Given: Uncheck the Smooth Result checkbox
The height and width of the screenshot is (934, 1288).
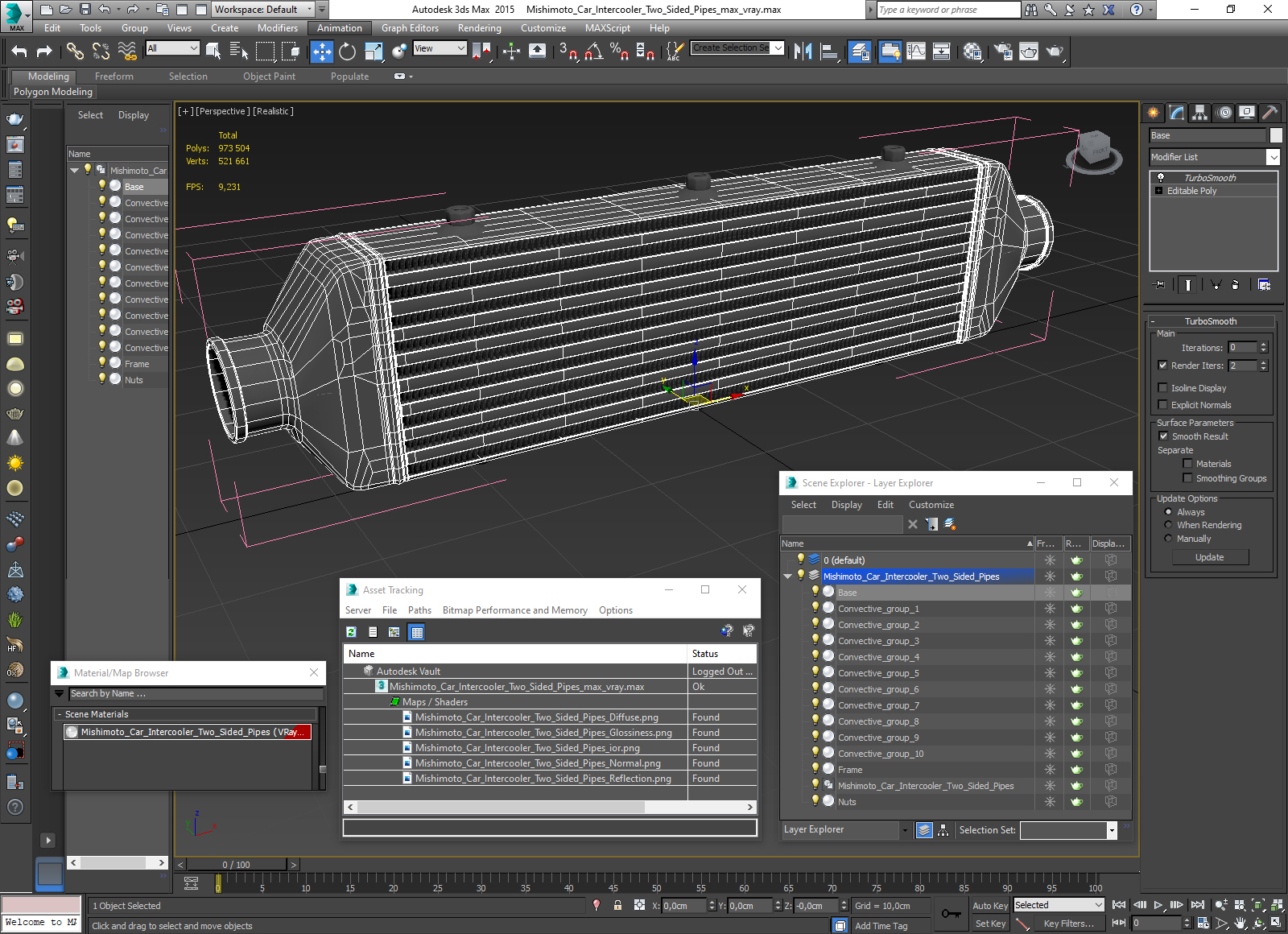Looking at the screenshot, I should click(1162, 436).
